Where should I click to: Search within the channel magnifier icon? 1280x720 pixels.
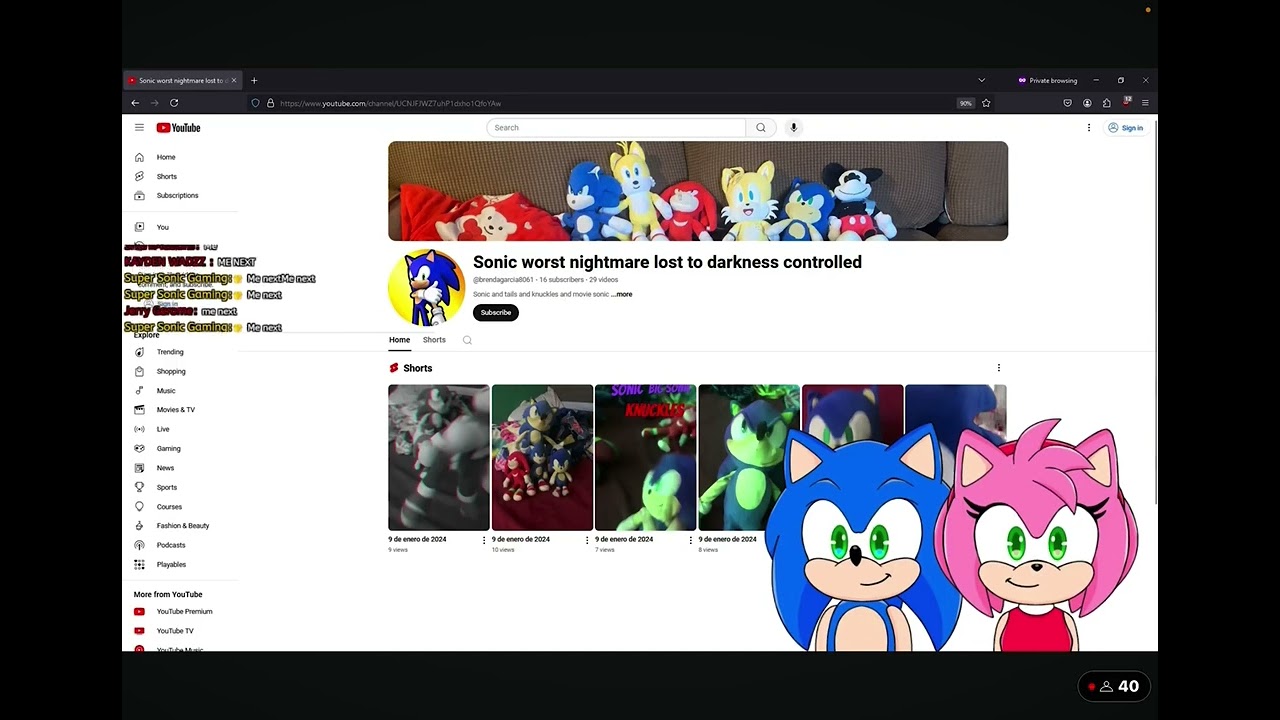[467, 340]
